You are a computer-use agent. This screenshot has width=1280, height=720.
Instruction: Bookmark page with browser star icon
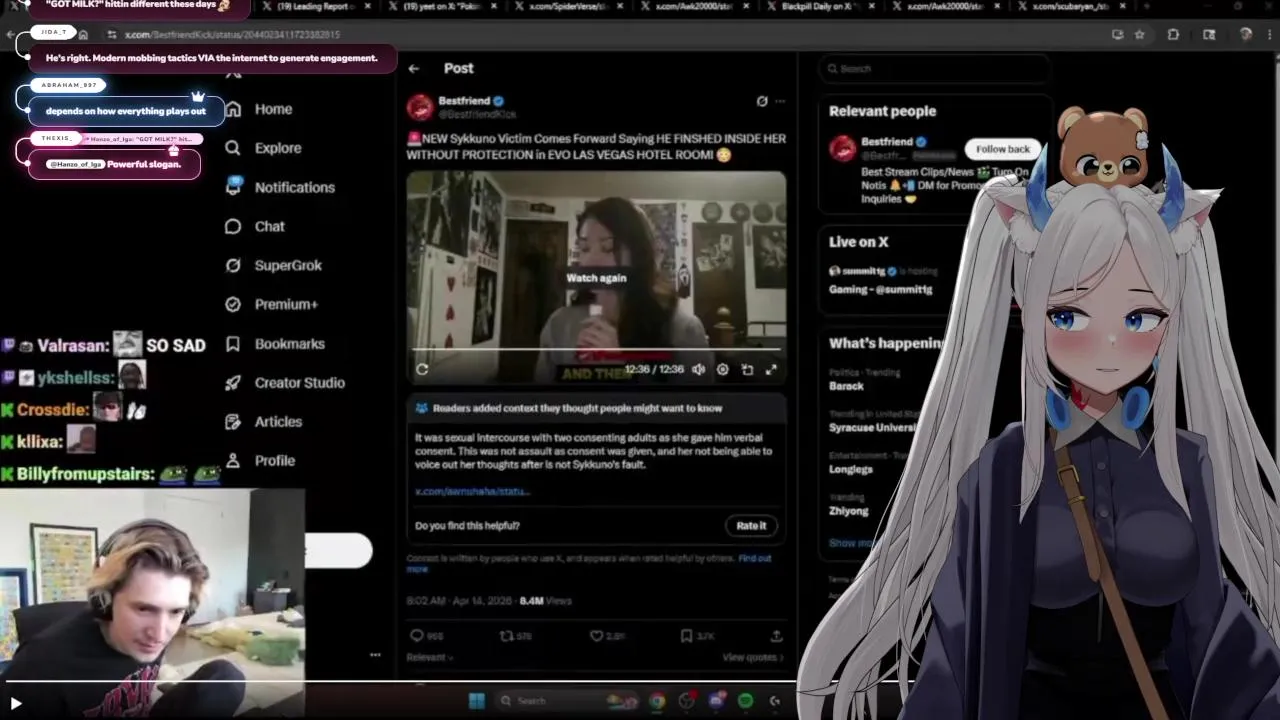pyautogui.click(x=1139, y=34)
